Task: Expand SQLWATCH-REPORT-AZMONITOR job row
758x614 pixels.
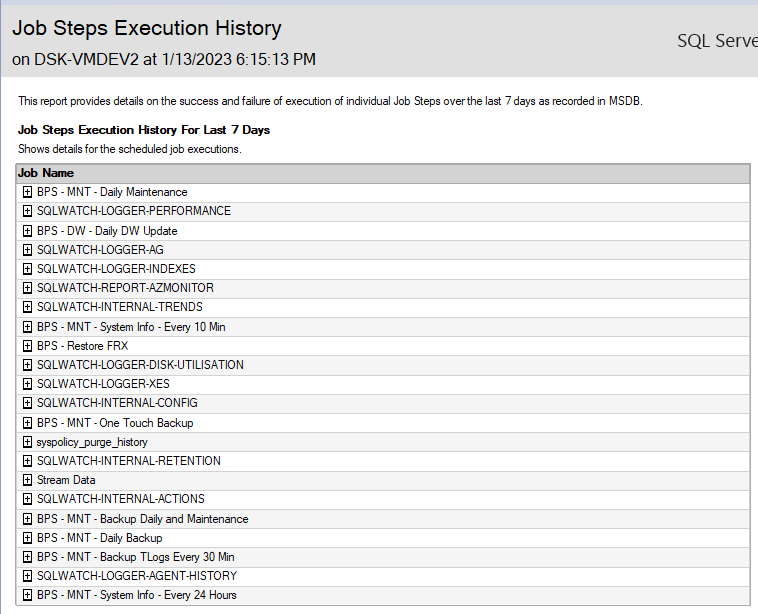Action: 28,288
